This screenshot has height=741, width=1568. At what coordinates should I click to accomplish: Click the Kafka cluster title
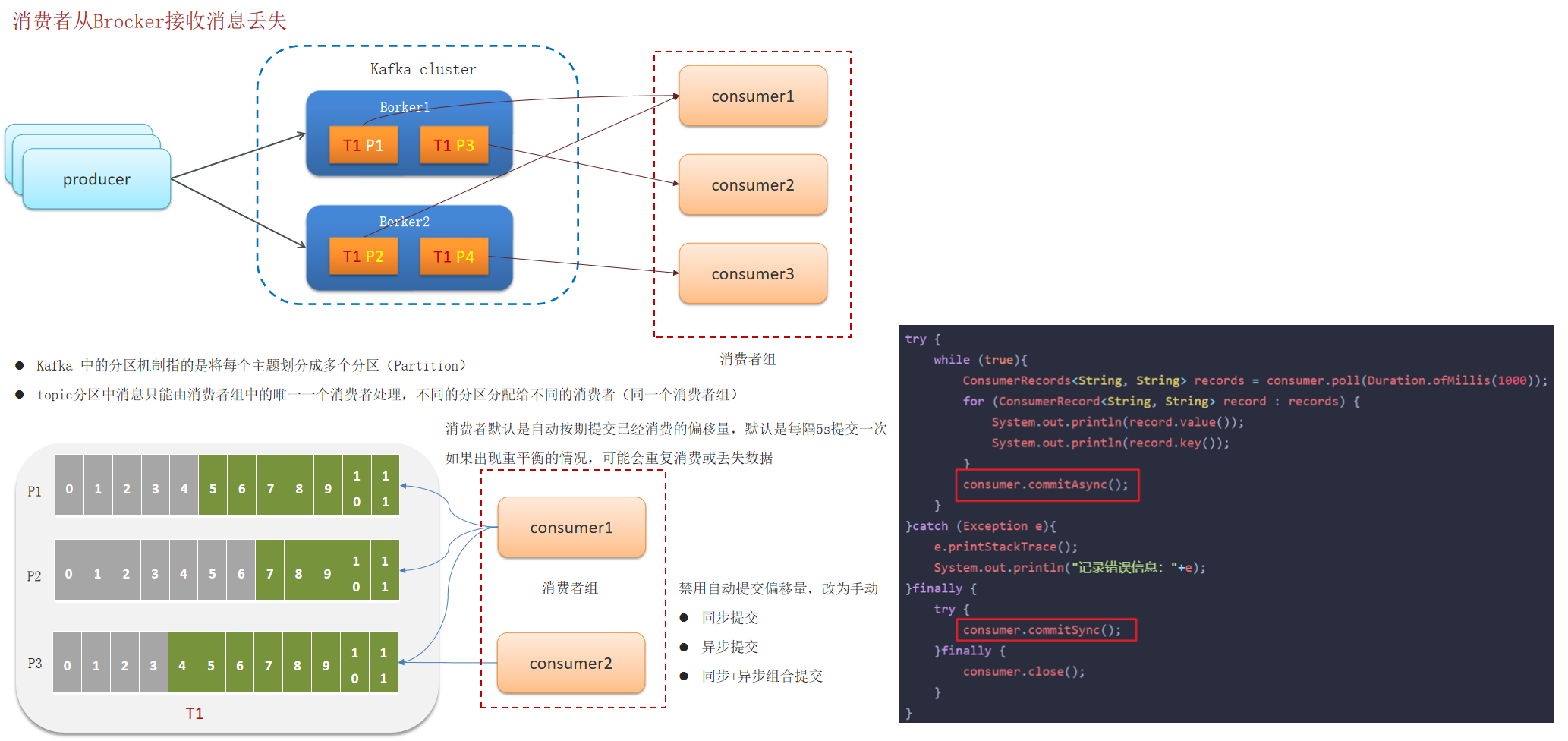pyautogui.click(x=423, y=69)
